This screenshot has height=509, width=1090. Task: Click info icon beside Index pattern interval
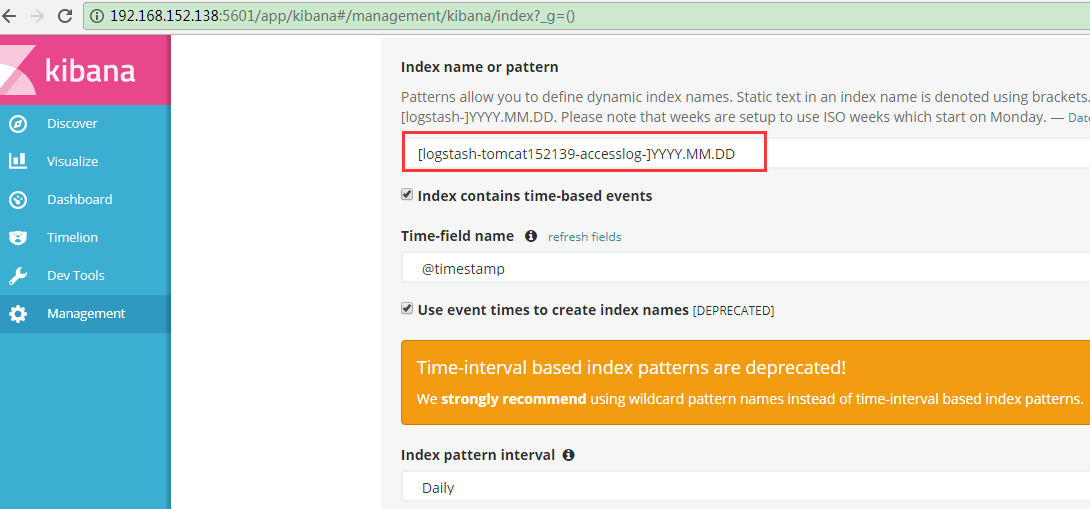[569, 455]
